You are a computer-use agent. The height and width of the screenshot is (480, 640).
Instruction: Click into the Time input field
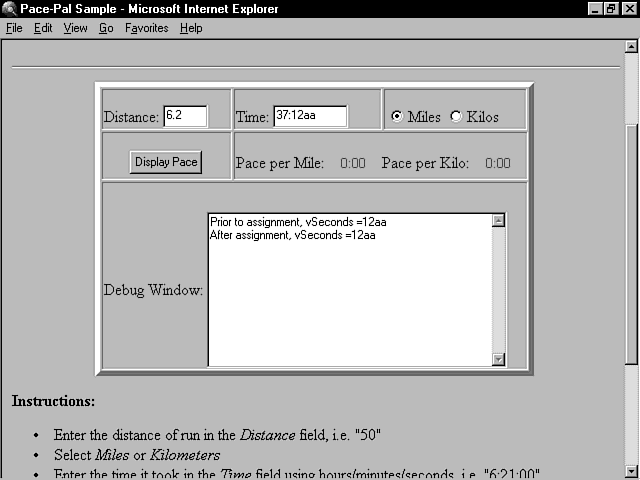point(309,116)
